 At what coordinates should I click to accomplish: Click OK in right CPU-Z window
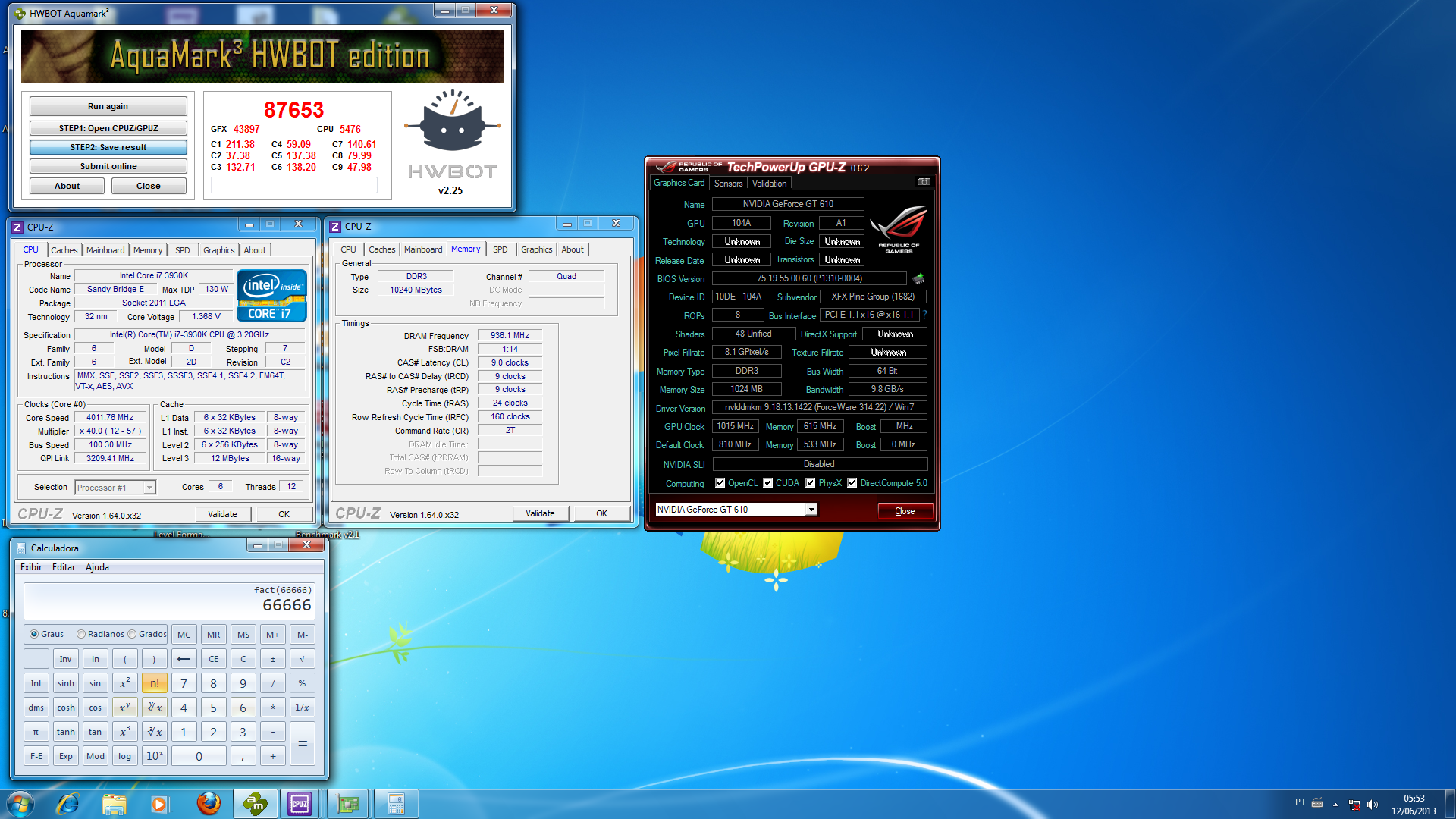(601, 513)
